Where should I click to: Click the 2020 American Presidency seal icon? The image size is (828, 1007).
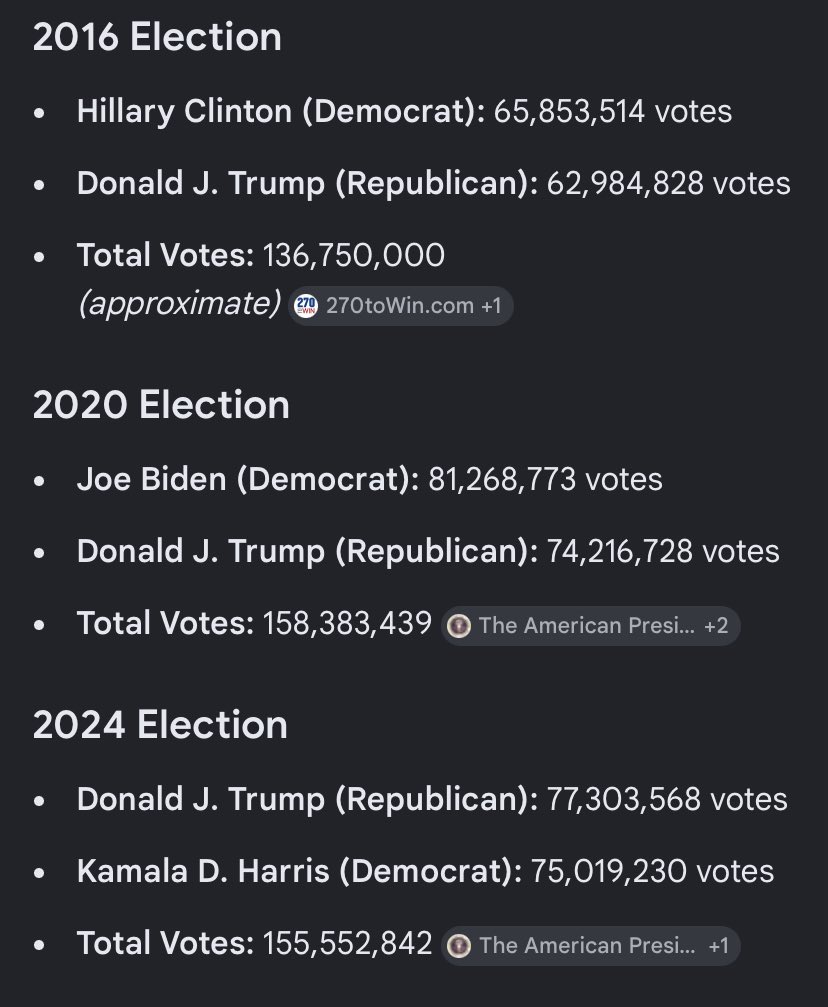point(459,626)
